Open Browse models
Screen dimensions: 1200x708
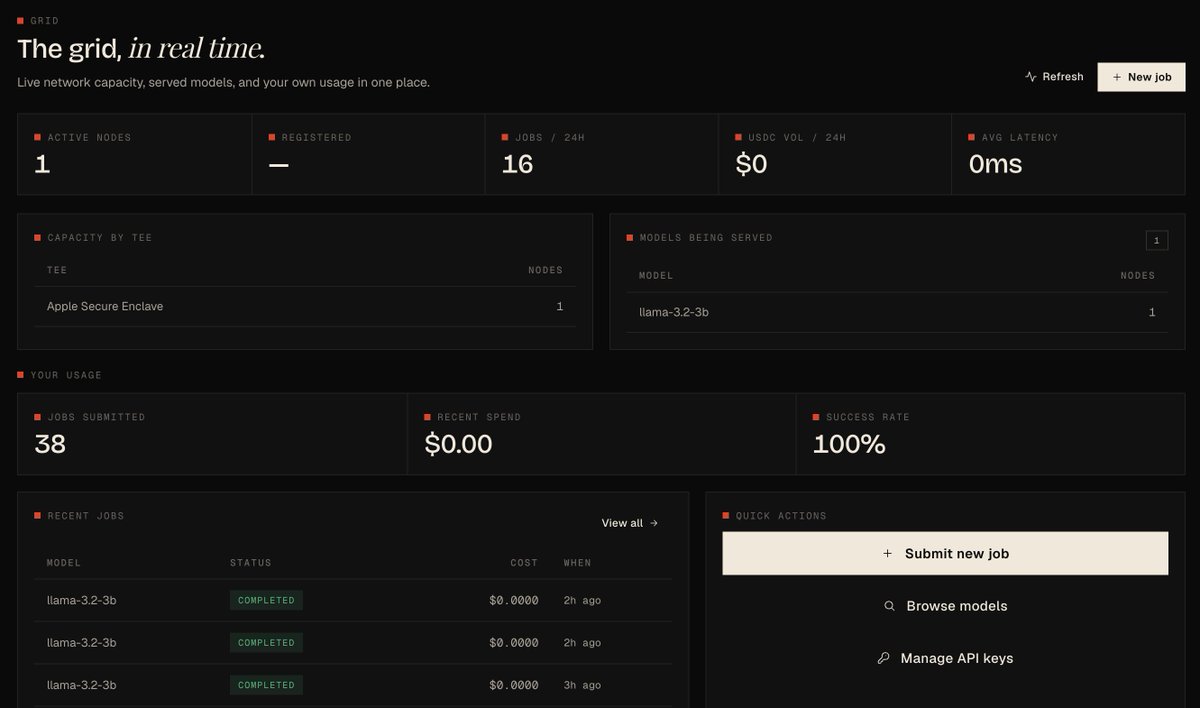click(x=945, y=606)
